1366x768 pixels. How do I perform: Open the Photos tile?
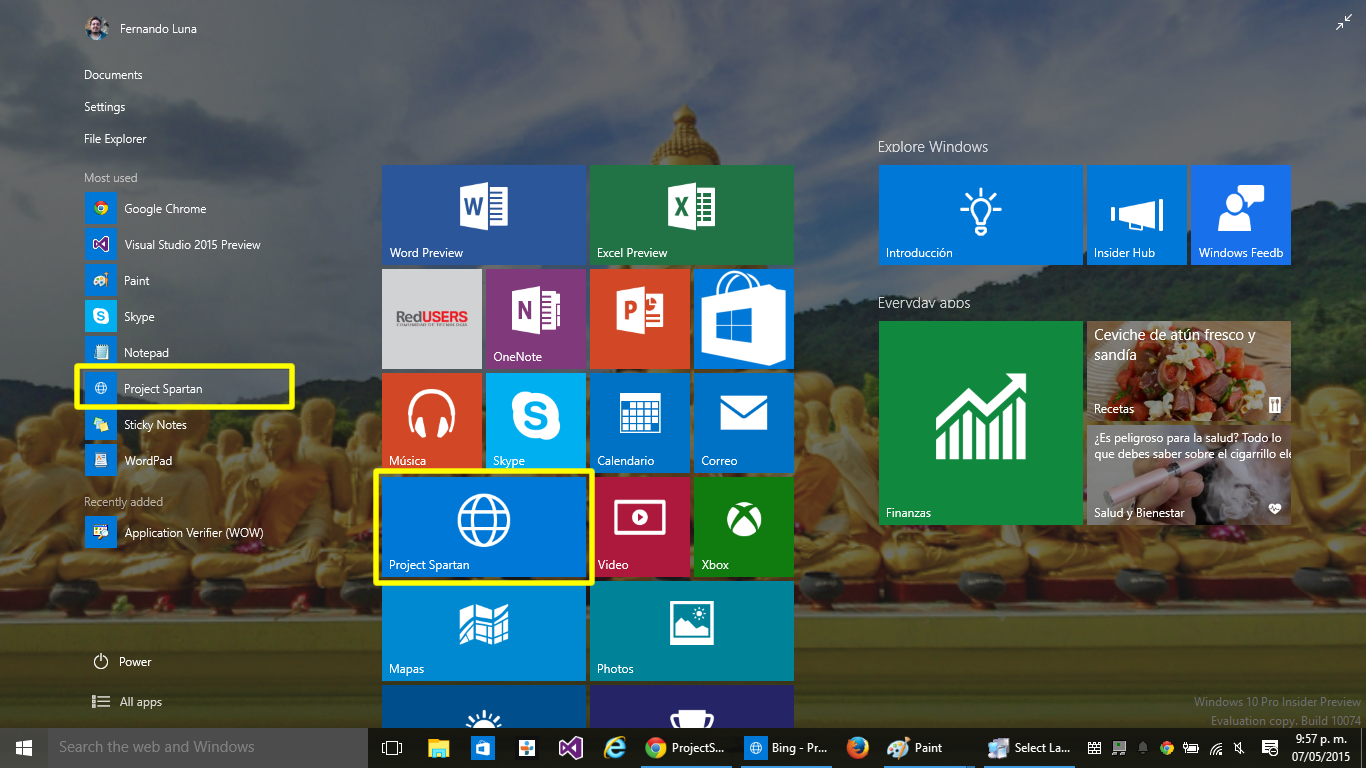[691, 631]
